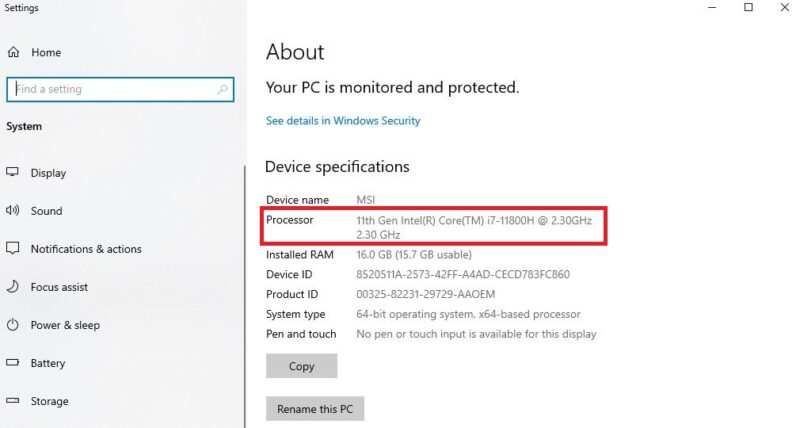Image resolution: width=800 pixels, height=428 pixels.
Task: Click the search magnifier icon
Action: point(222,89)
